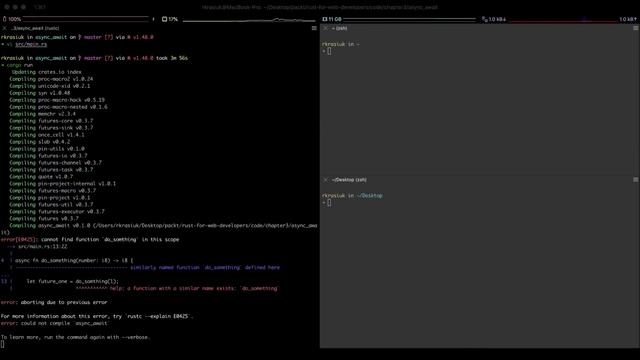Click the battery 100% status icon

coord(4,19)
